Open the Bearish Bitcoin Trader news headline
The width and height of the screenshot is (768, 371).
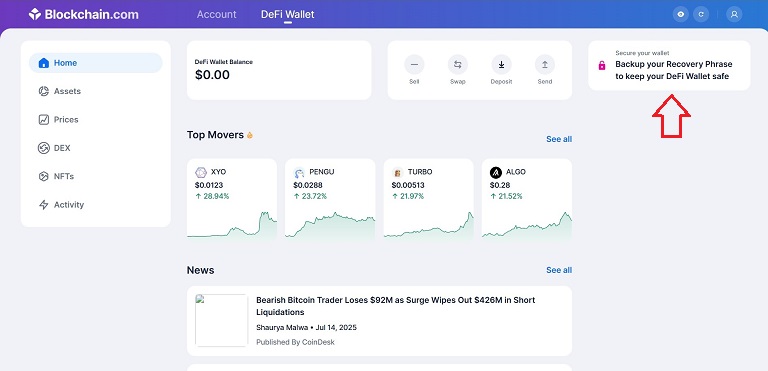pyautogui.click(x=396, y=306)
